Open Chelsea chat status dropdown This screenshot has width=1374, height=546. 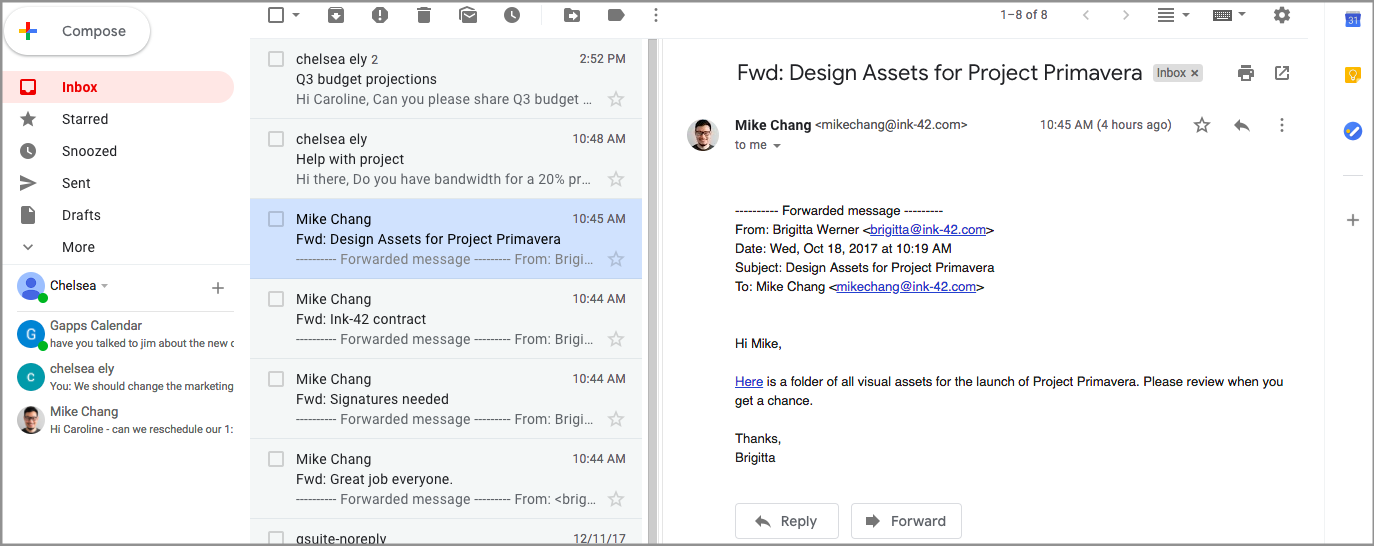105,286
